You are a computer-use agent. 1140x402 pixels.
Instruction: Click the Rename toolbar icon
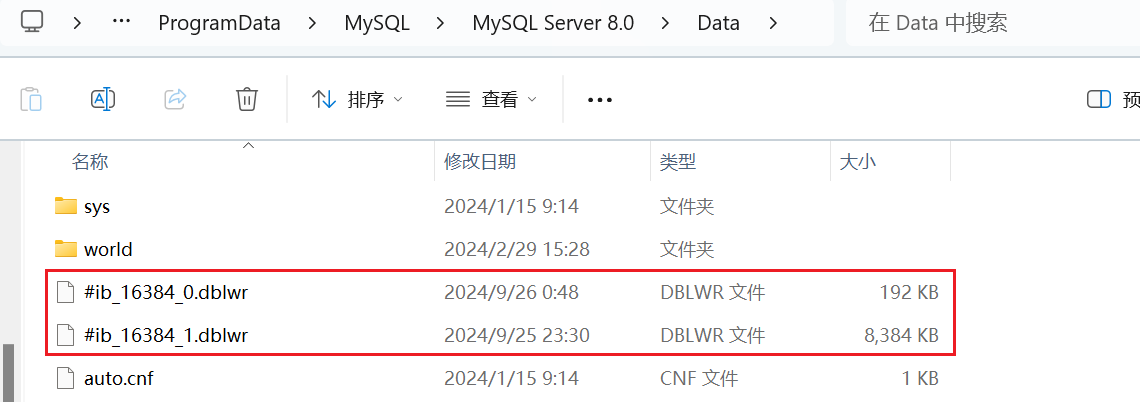(x=103, y=99)
